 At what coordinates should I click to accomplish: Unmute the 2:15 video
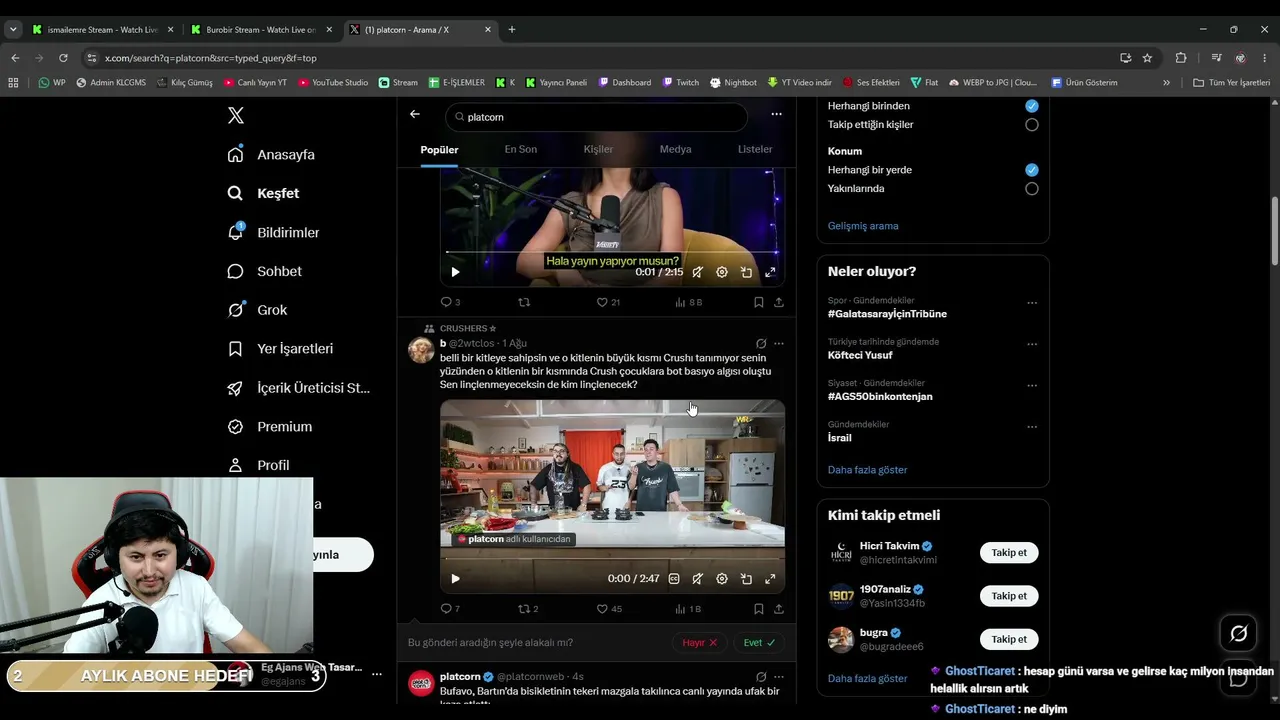(x=698, y=272)
